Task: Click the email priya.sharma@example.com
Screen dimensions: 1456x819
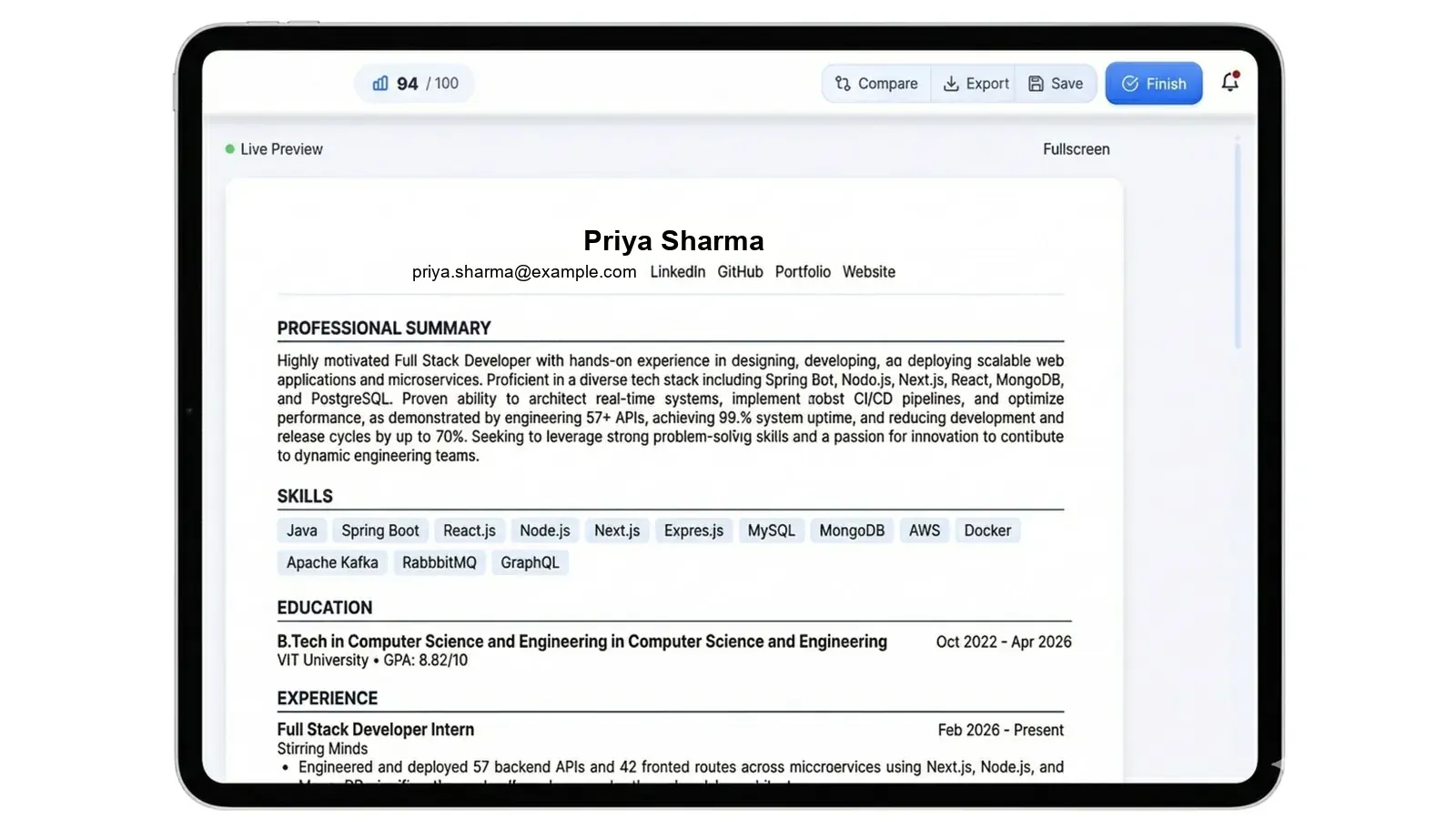Action: point(524,272)
